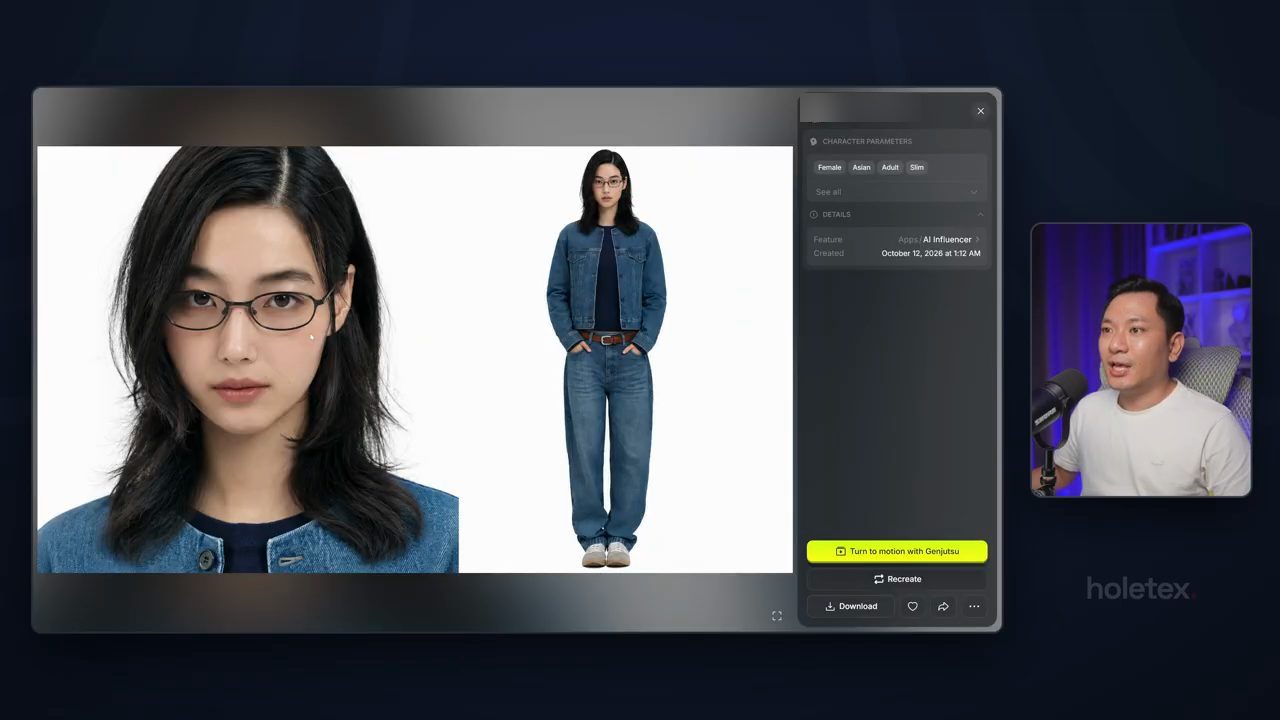
Task: Click Turn to motion with Genjutsu
Action: [897, 551]
